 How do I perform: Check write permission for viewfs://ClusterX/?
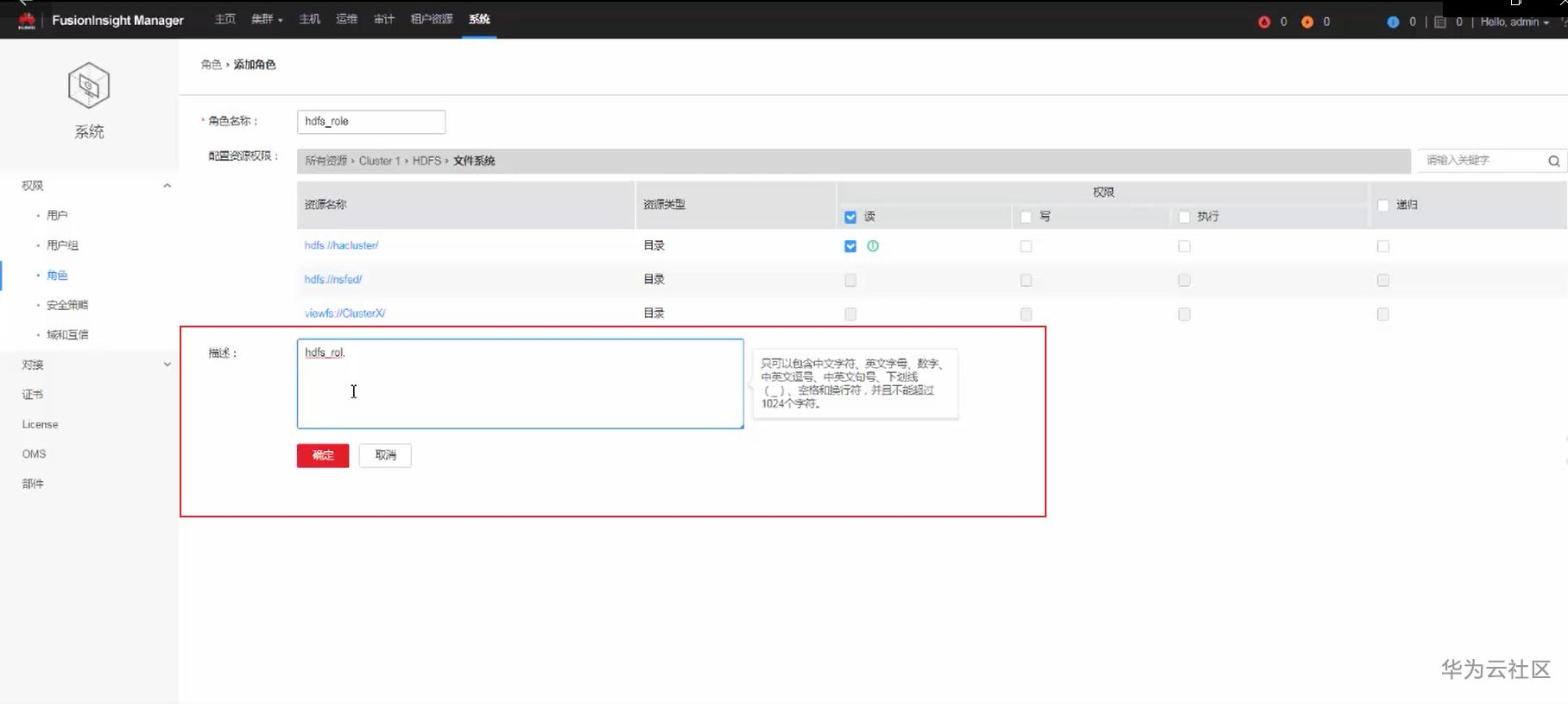click(1026, 314)
